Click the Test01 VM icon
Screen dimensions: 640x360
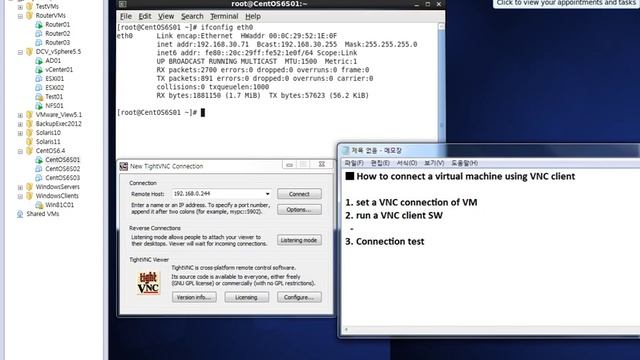tap(39, 97)
